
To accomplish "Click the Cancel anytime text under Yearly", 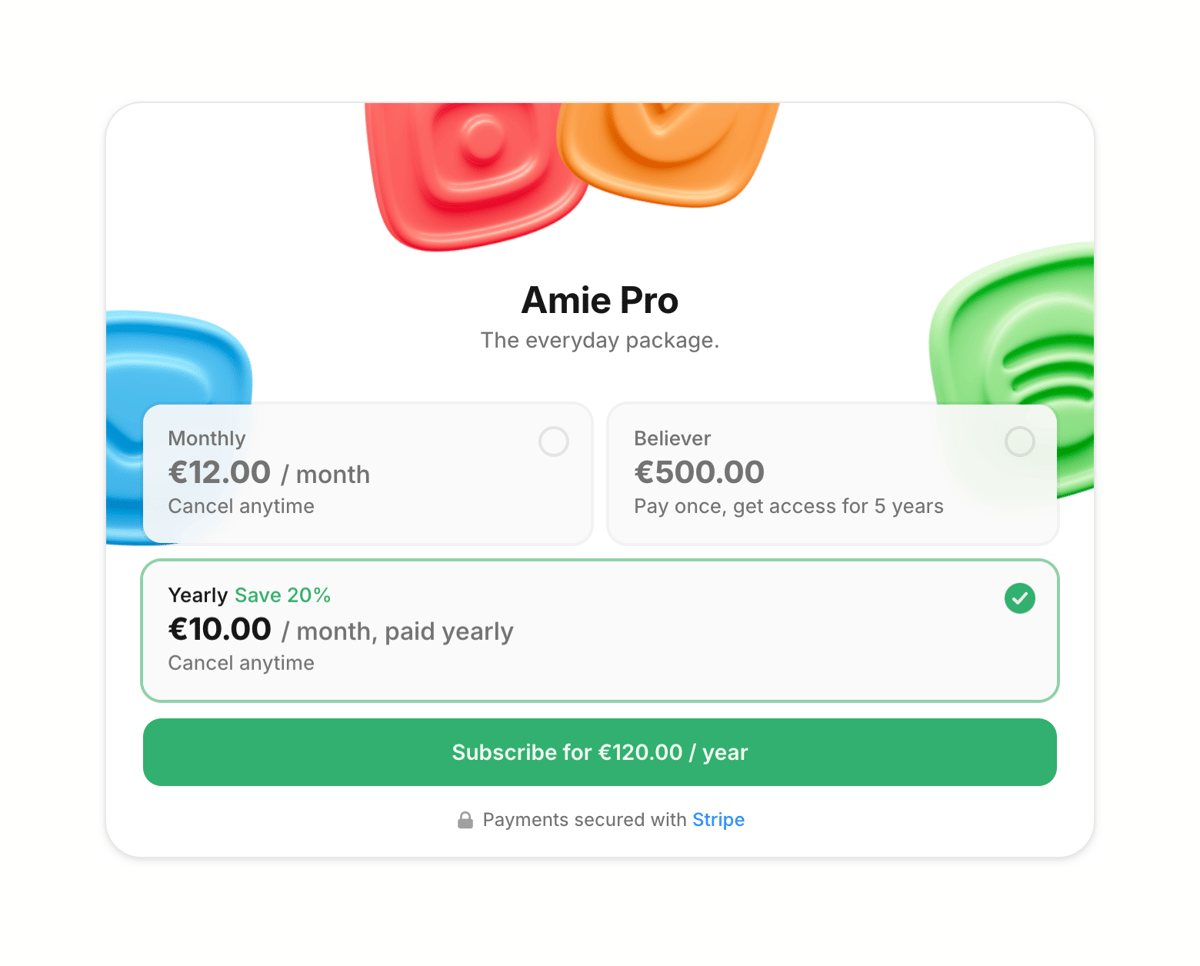I will (240, 662).
